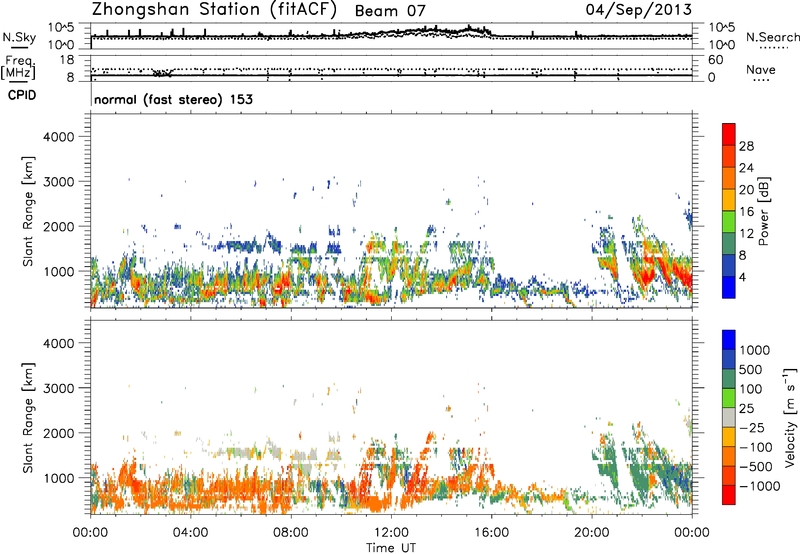
Task: Click the "00:00" label starting the time axis
Action: (x=90, y=533)
